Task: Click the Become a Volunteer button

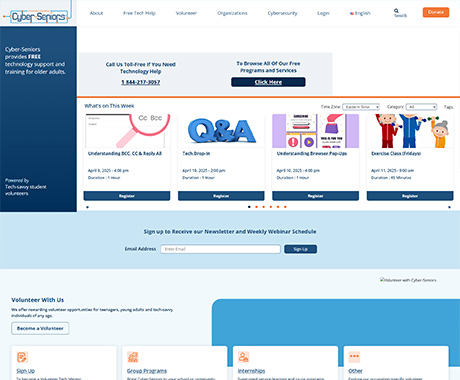Action: (40, 328)
